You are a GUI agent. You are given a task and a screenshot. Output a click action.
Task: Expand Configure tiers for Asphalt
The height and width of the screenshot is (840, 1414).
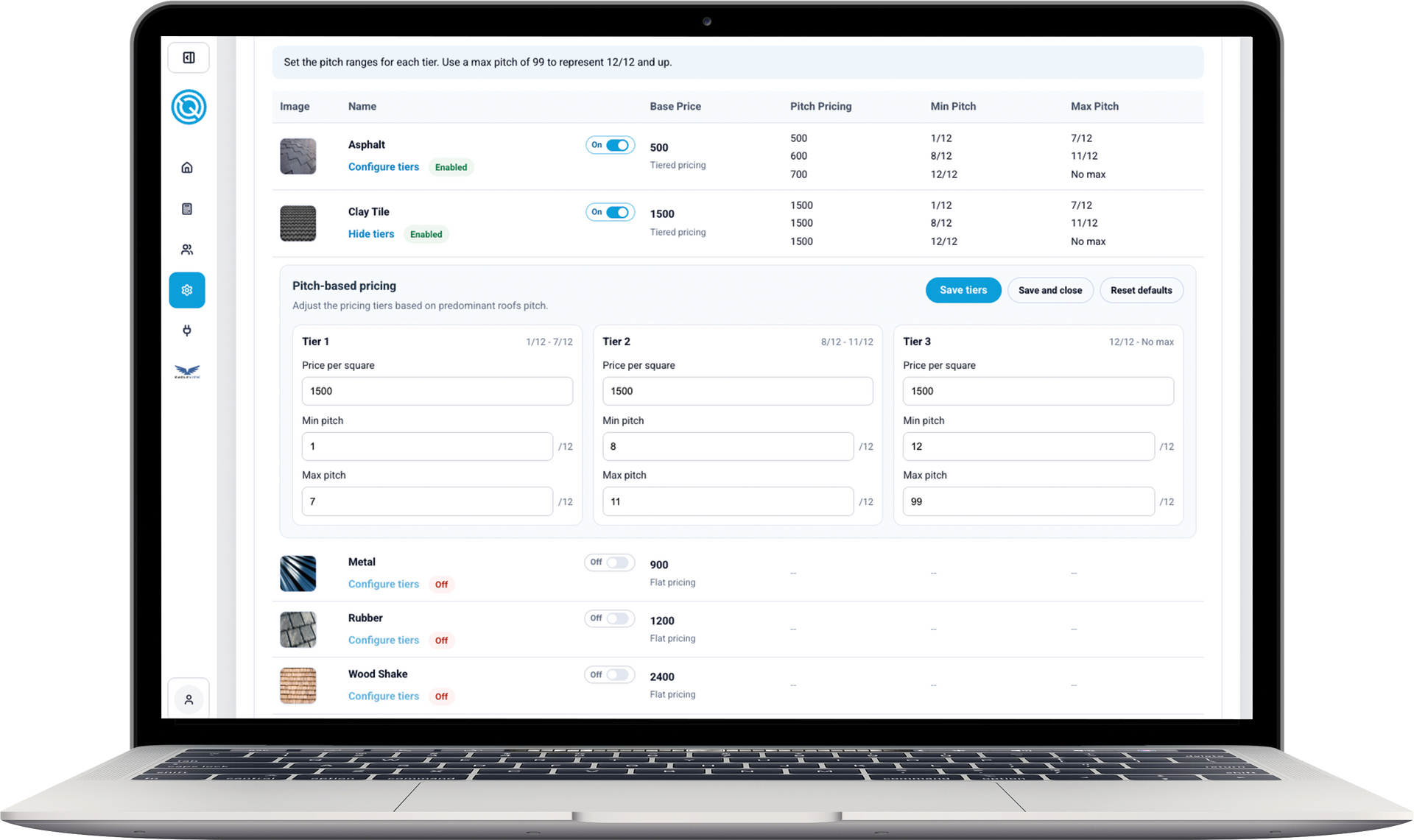(383, 167)
